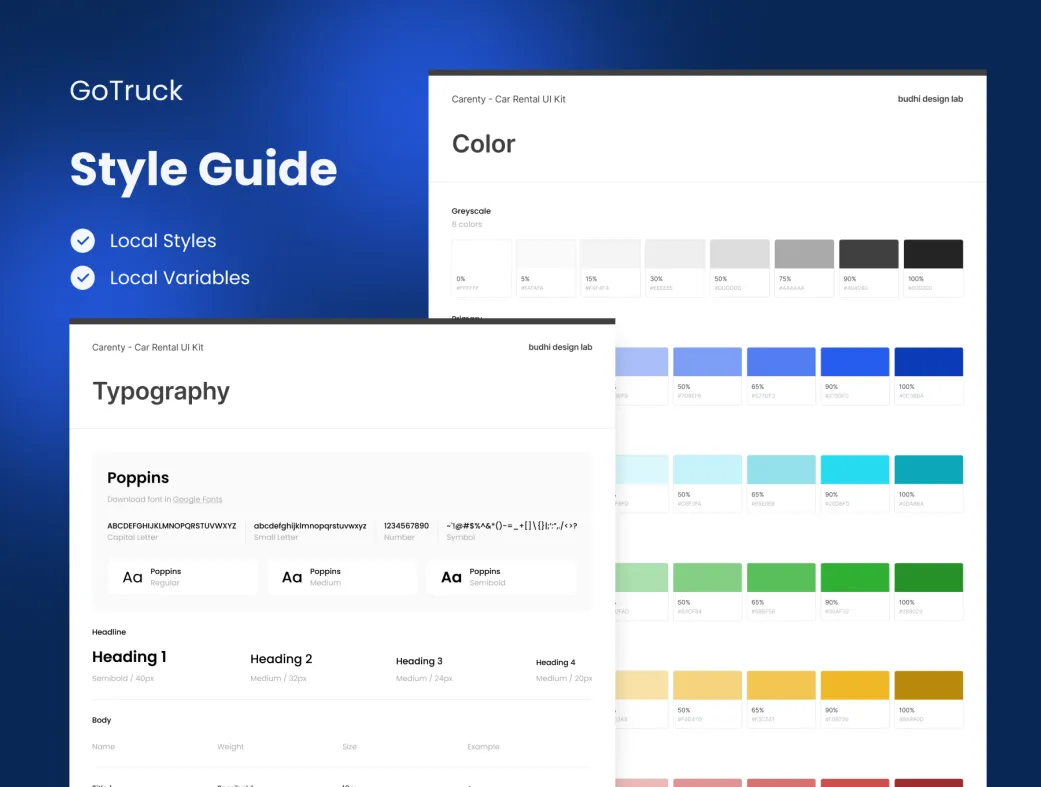Pick the 100% black greyscale swatch
Screen dimensions: 1041x787
(932, 254)
